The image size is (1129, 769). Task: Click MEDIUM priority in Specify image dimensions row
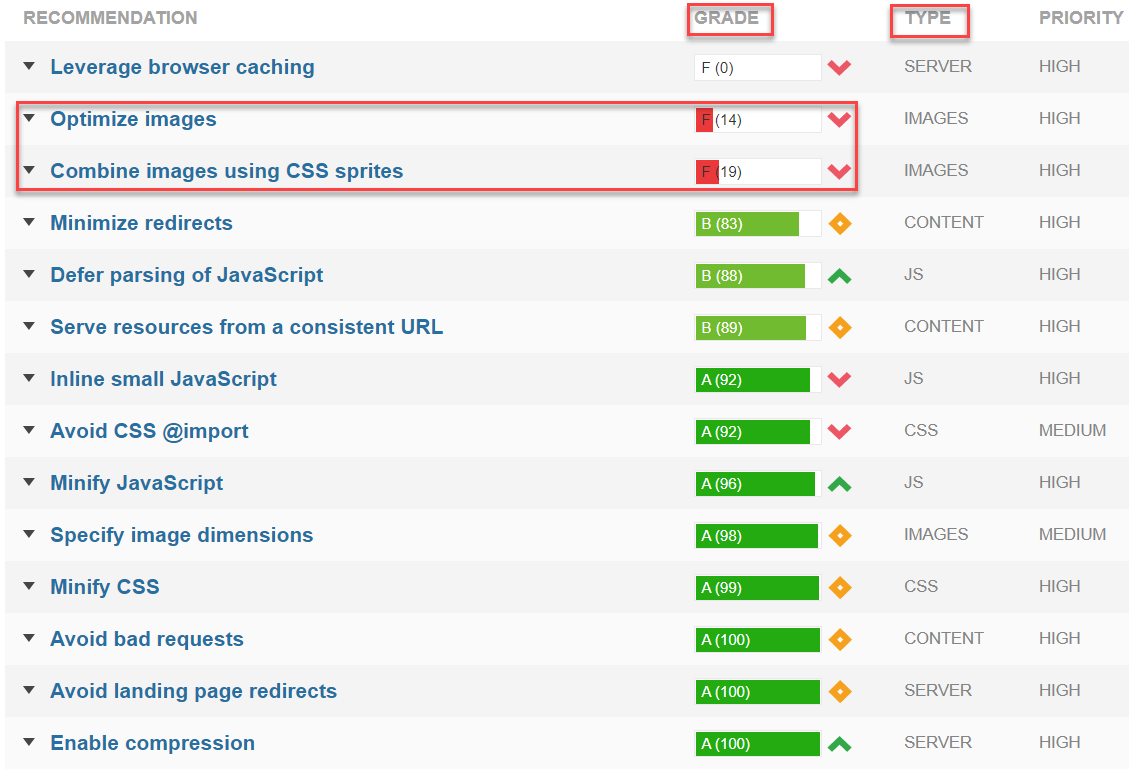[1072, 534]
